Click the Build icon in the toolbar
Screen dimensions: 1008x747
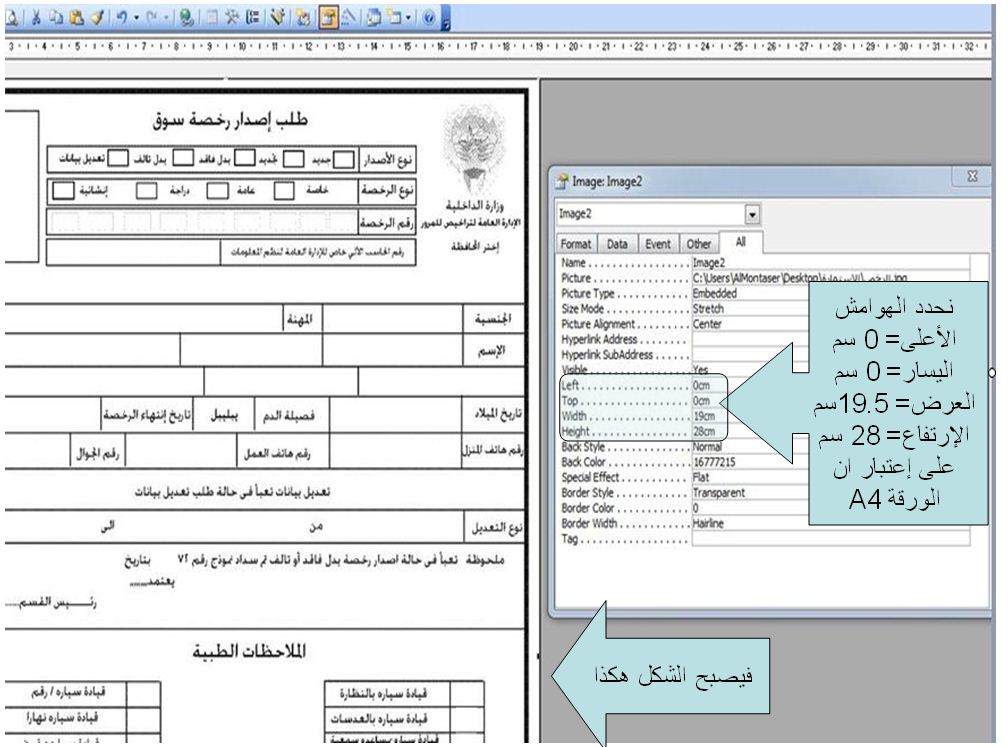[348, 18]
